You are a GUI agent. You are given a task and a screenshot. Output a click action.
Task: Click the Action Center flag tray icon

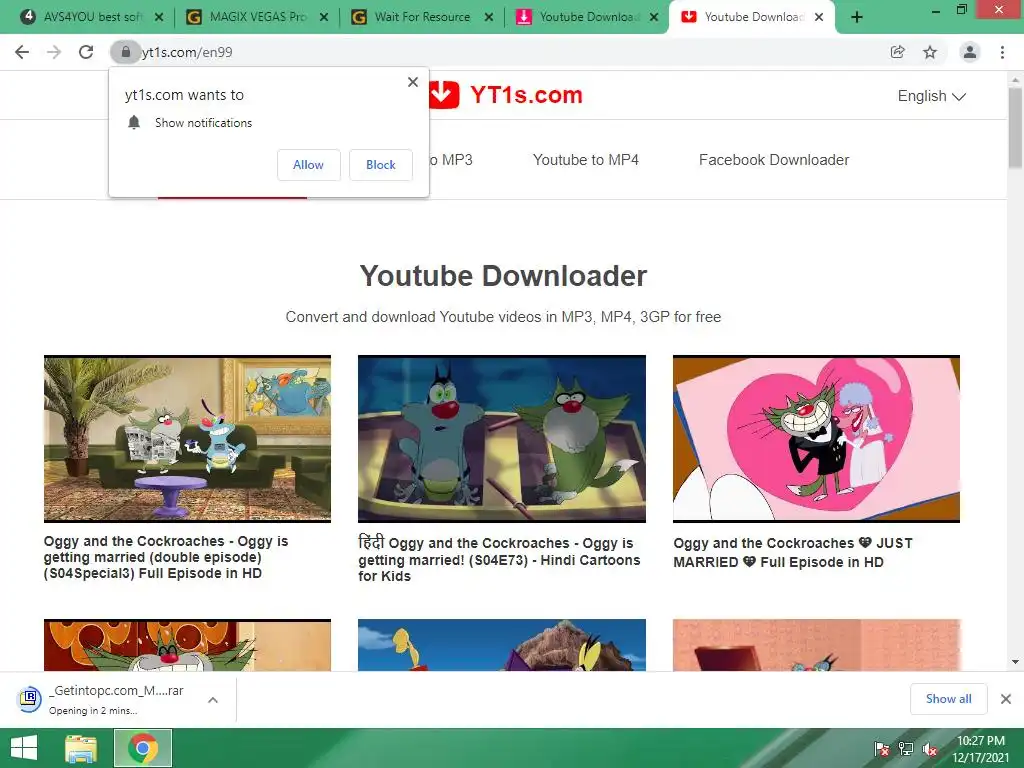(882, 749)
